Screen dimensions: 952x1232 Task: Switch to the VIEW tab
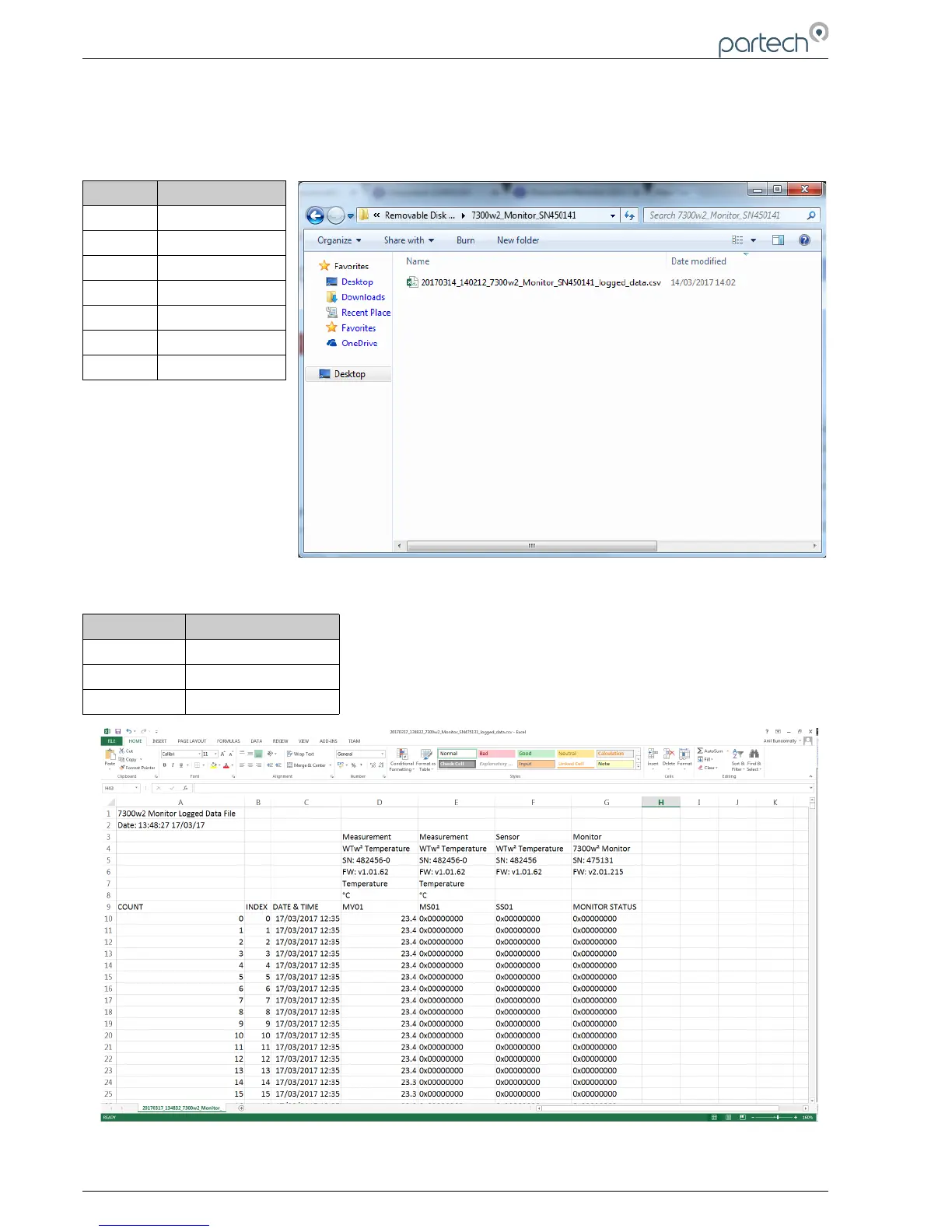pos(303,741)
